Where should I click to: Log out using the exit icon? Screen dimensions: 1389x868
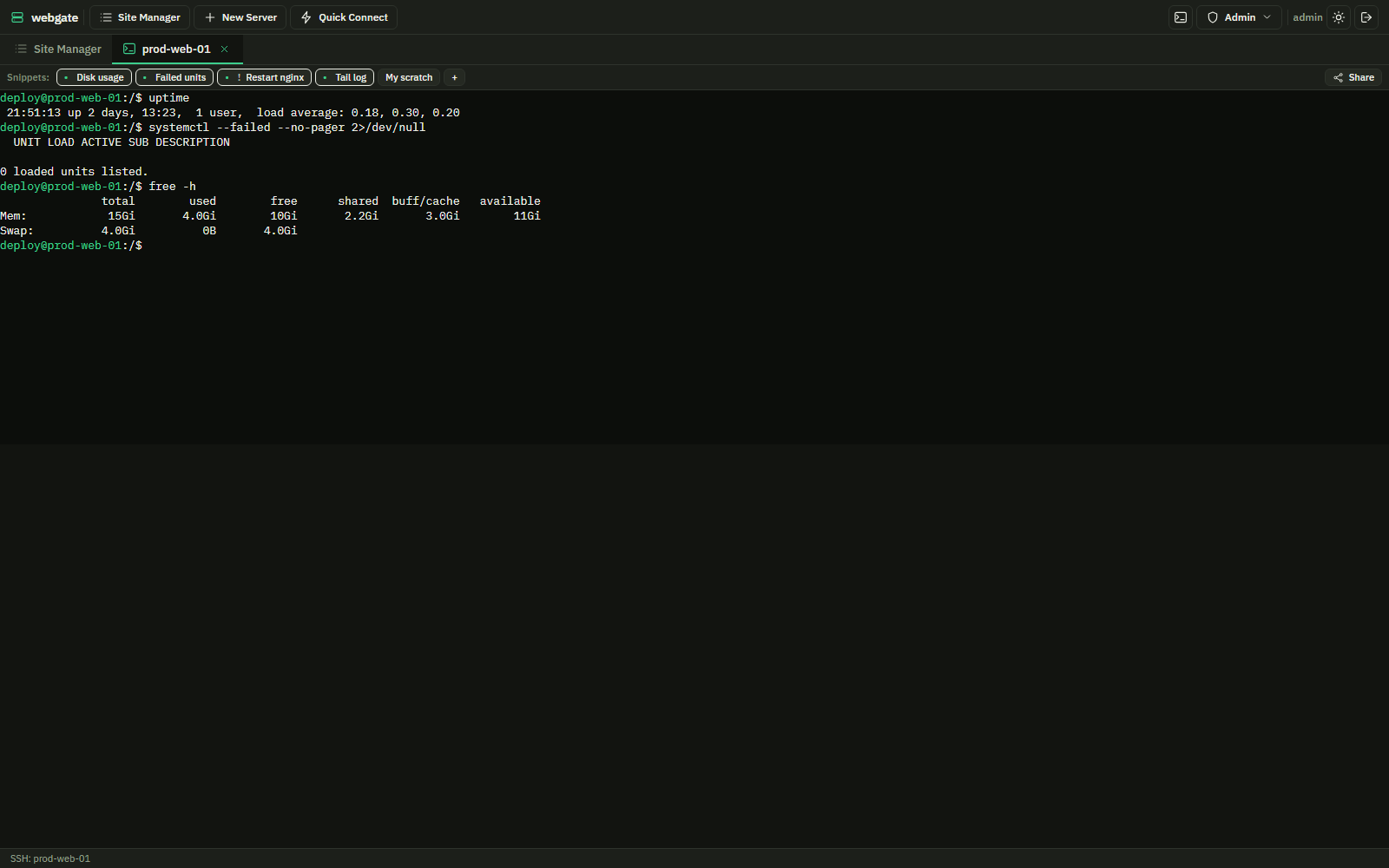(1366, 17)
